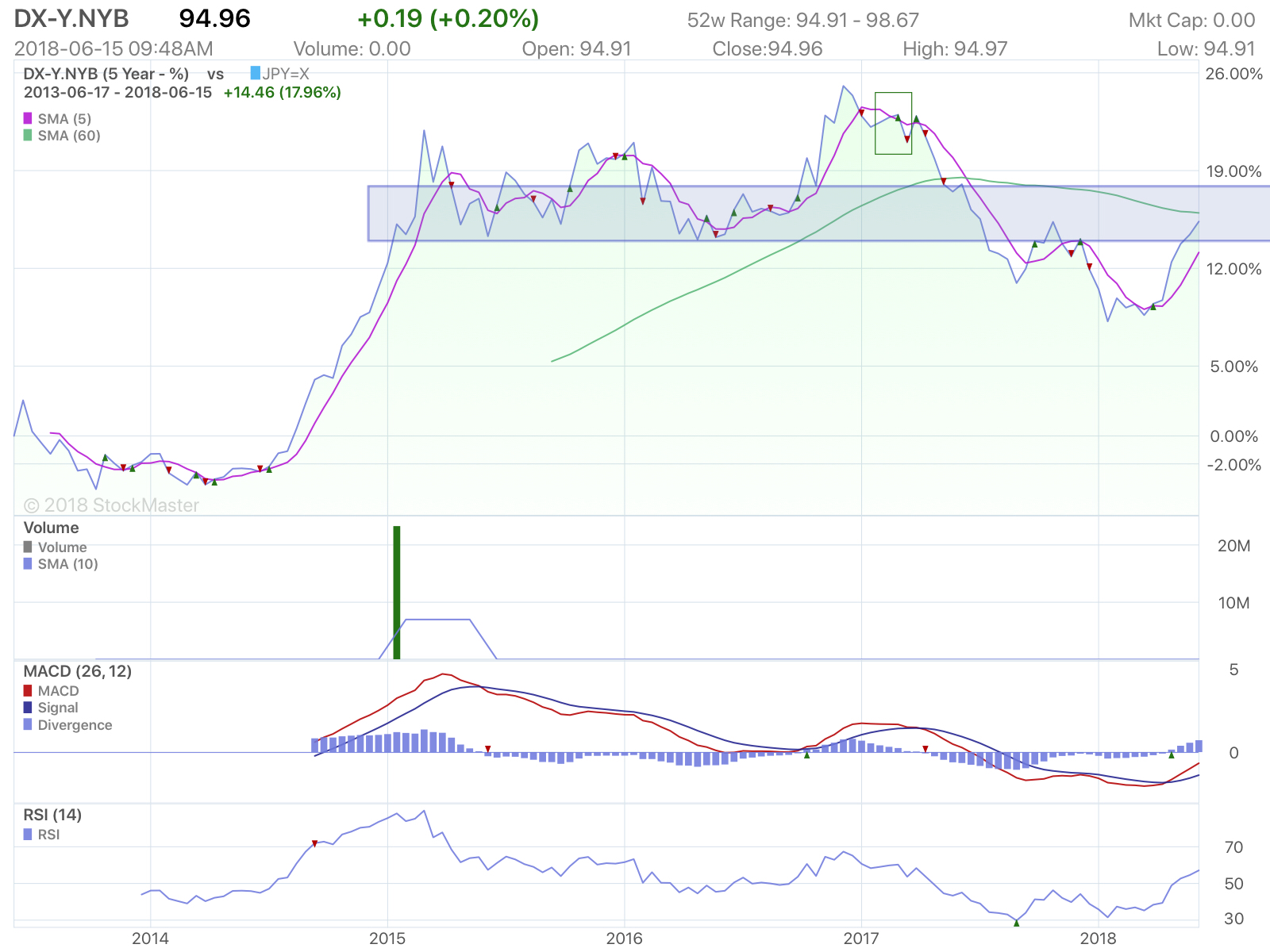Click the date range 2013-06-17 - 2018-06-15
This screenshot has width=1270, height=952.
point(117,92)
